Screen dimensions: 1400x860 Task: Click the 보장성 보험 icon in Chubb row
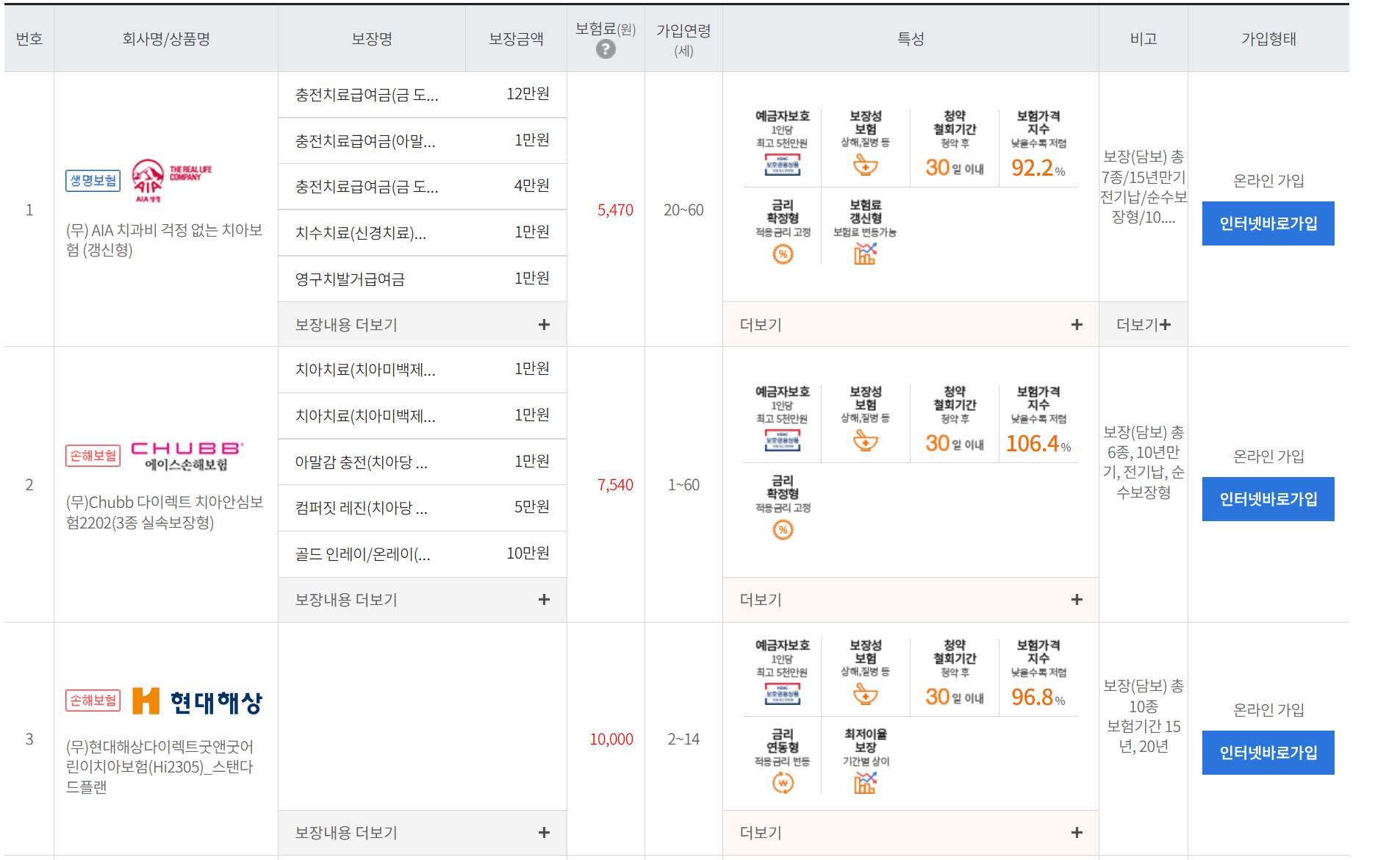[865, 441]
